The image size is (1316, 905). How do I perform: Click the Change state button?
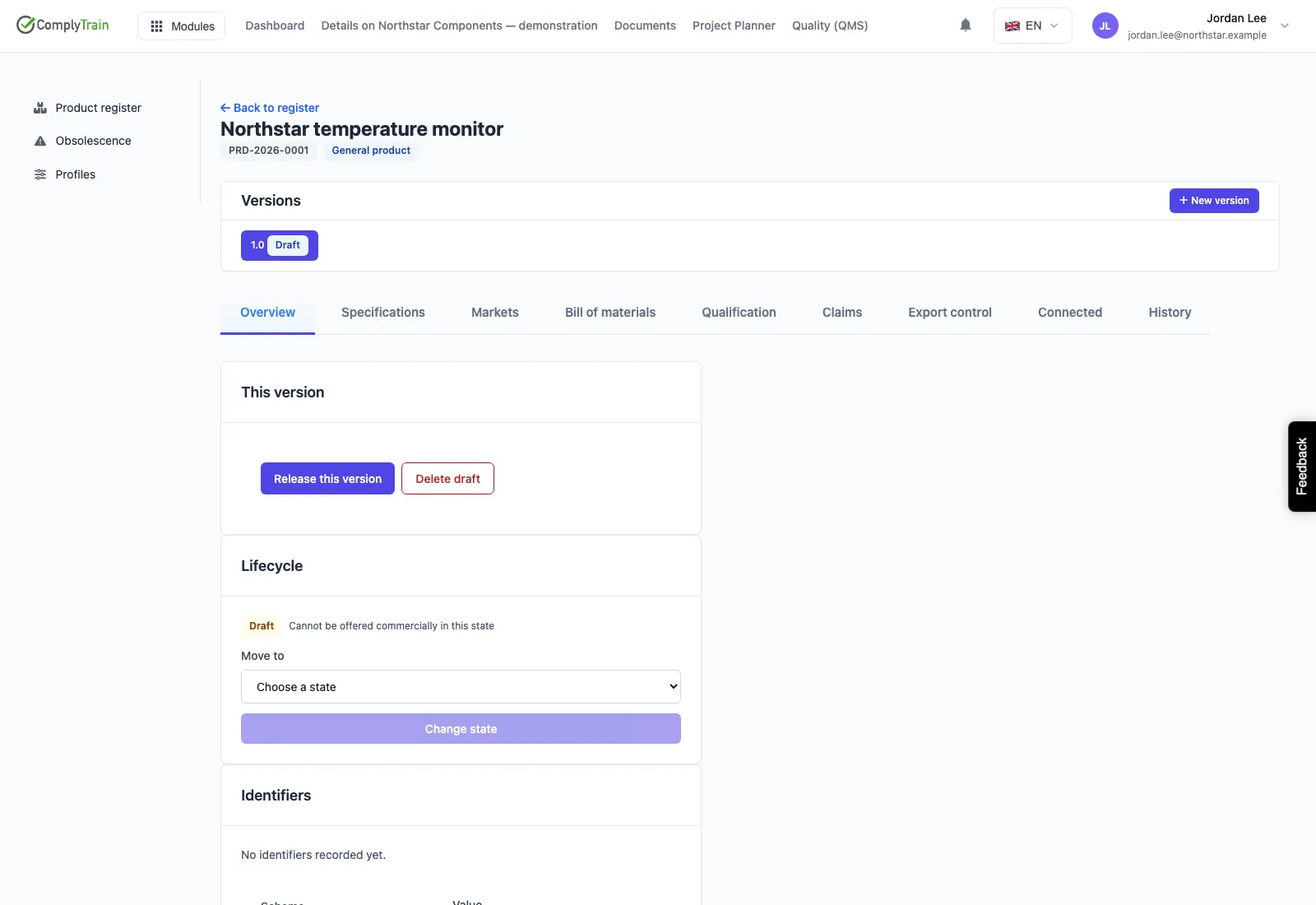461,729
